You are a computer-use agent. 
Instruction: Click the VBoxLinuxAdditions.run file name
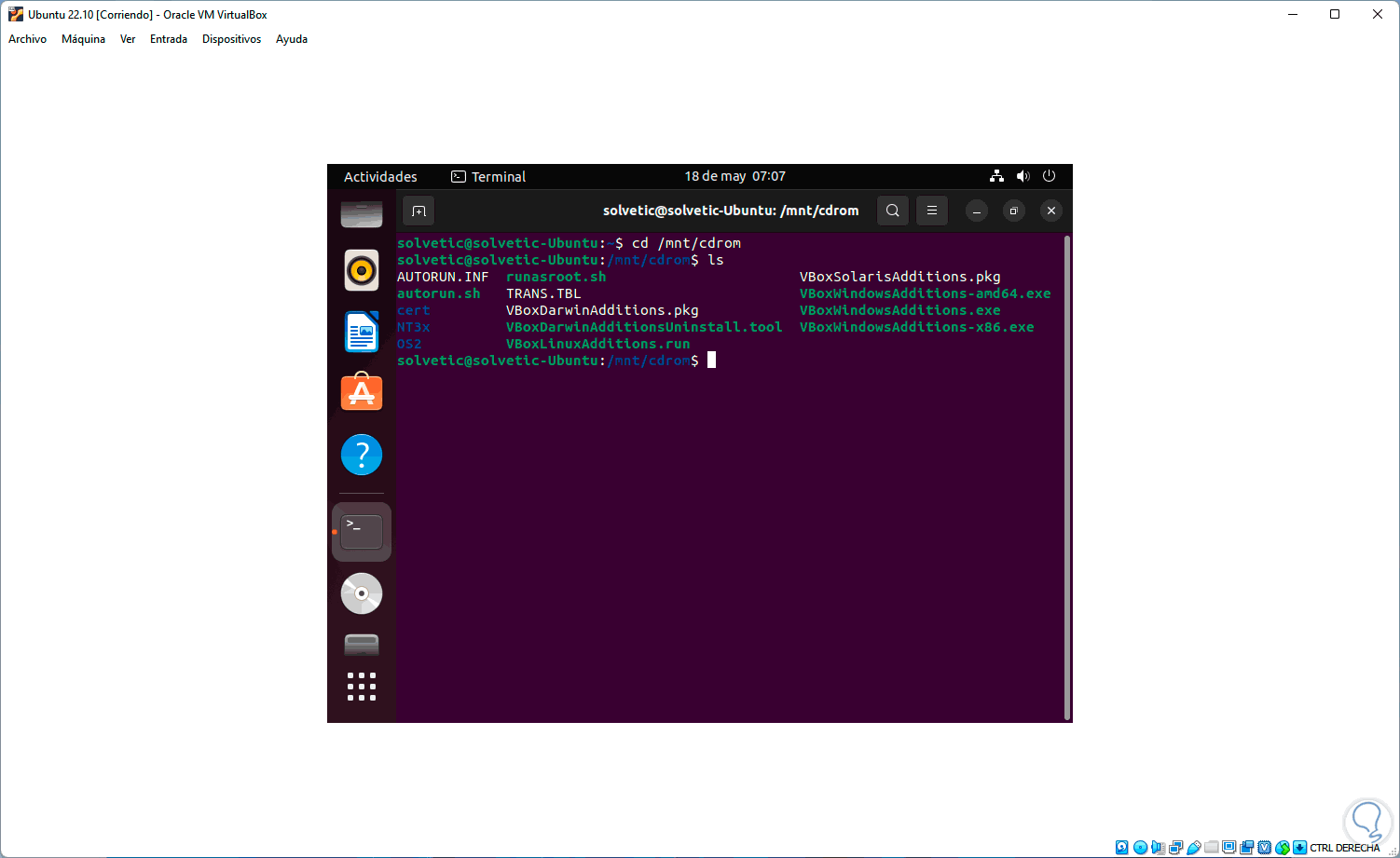coord(598,344)
